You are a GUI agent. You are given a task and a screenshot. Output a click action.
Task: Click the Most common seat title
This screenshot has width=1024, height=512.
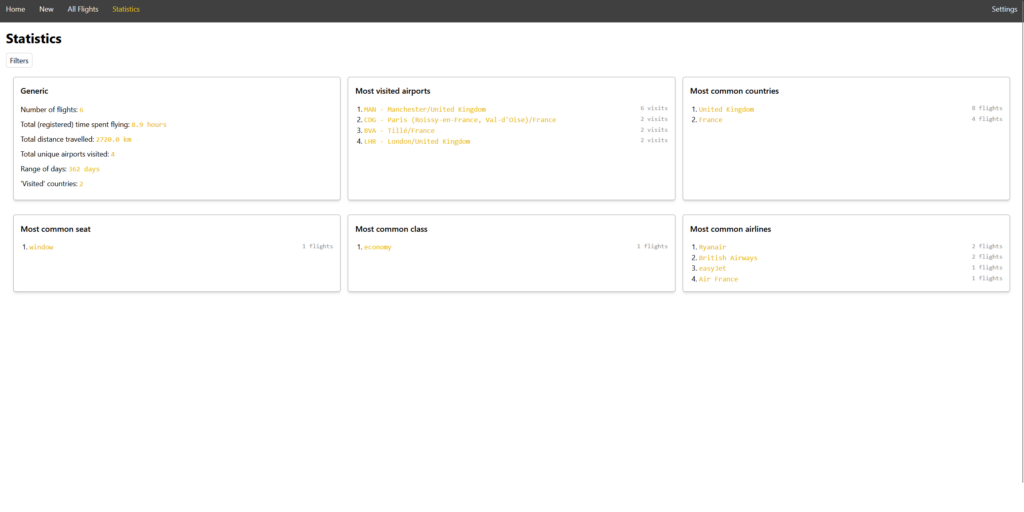(x=56, y=229)
